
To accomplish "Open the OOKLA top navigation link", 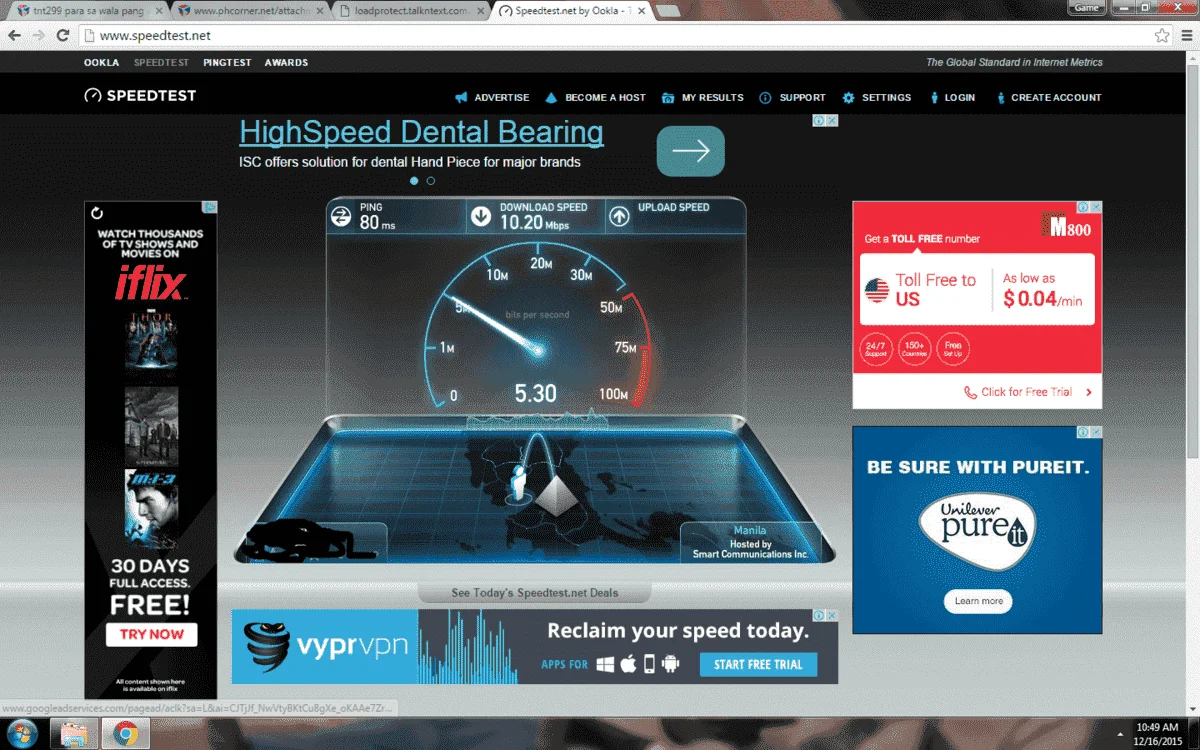I will (x=101, y=62).
